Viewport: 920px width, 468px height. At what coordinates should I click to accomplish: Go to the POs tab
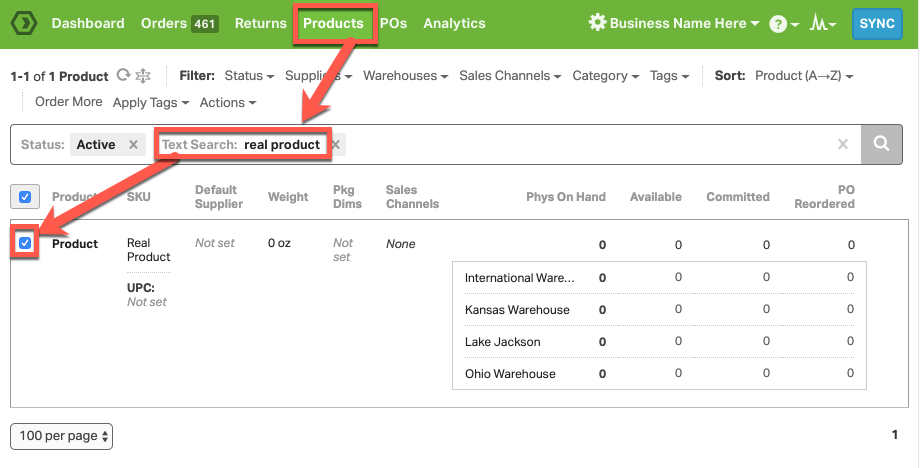[393, 23]
